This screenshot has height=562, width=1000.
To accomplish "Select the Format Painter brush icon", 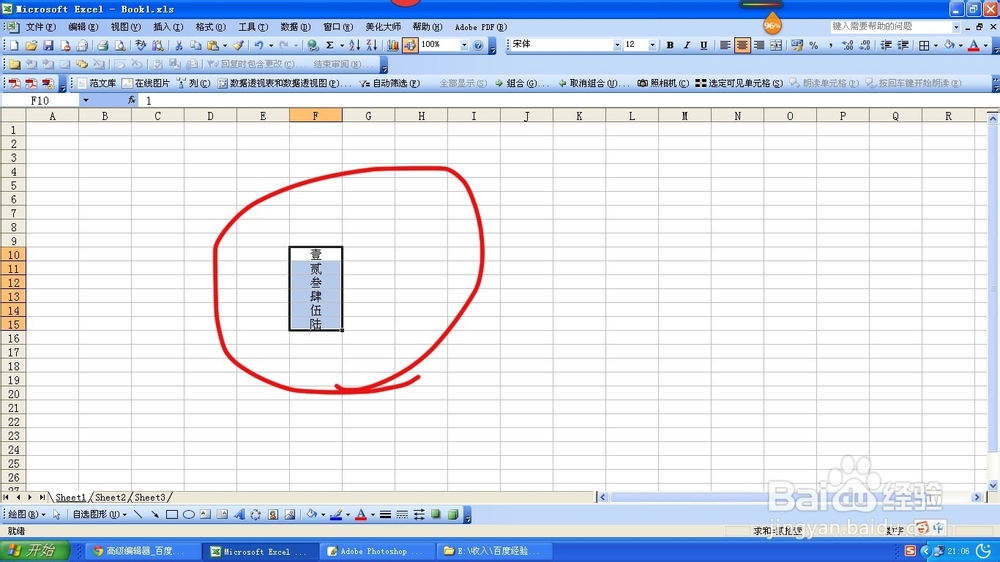I will [238, 45].
